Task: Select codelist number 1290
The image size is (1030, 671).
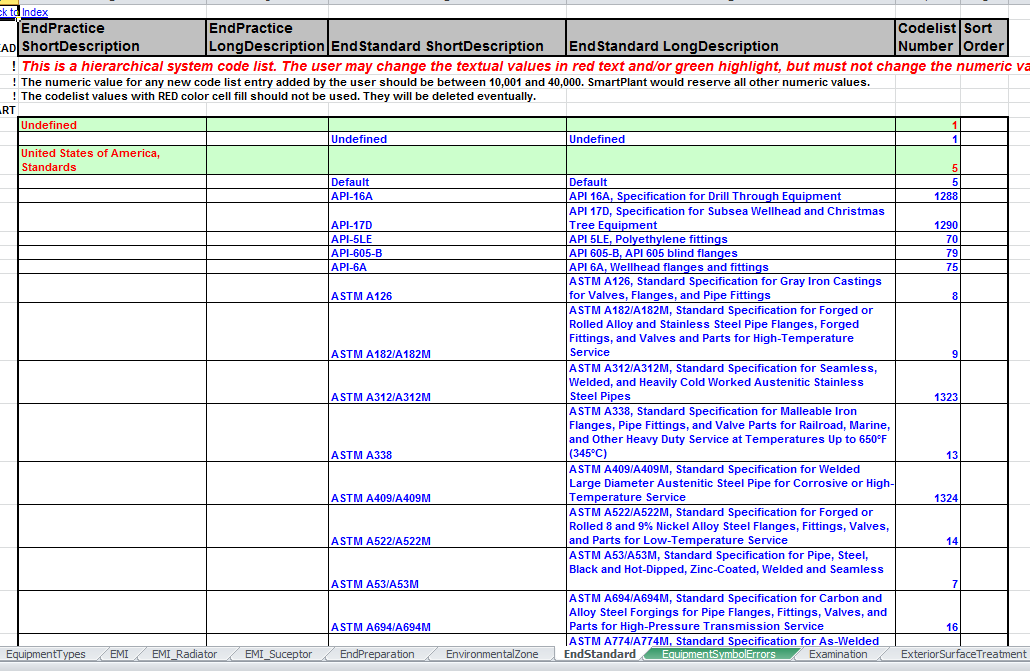Action: click(928, 218)
